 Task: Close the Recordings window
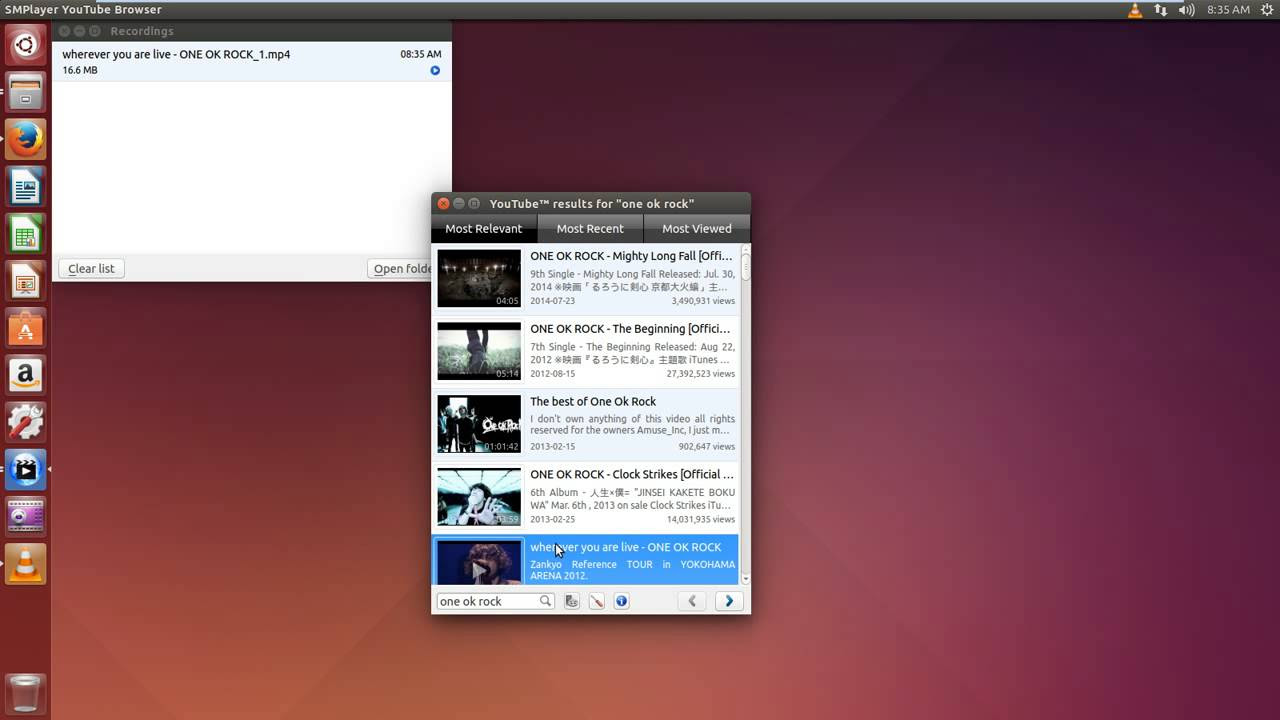(65, 32)
